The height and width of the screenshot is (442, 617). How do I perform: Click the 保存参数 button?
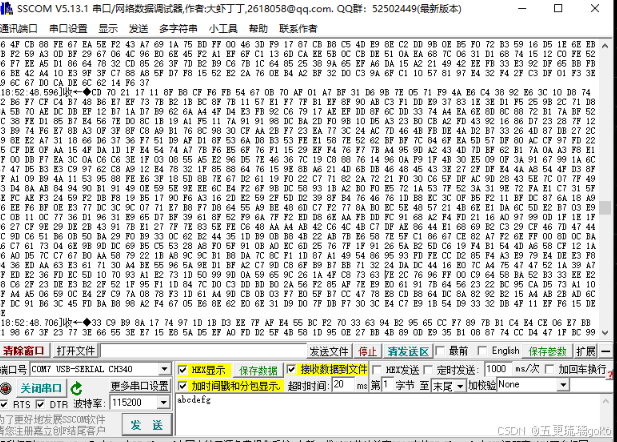[547, 351]
